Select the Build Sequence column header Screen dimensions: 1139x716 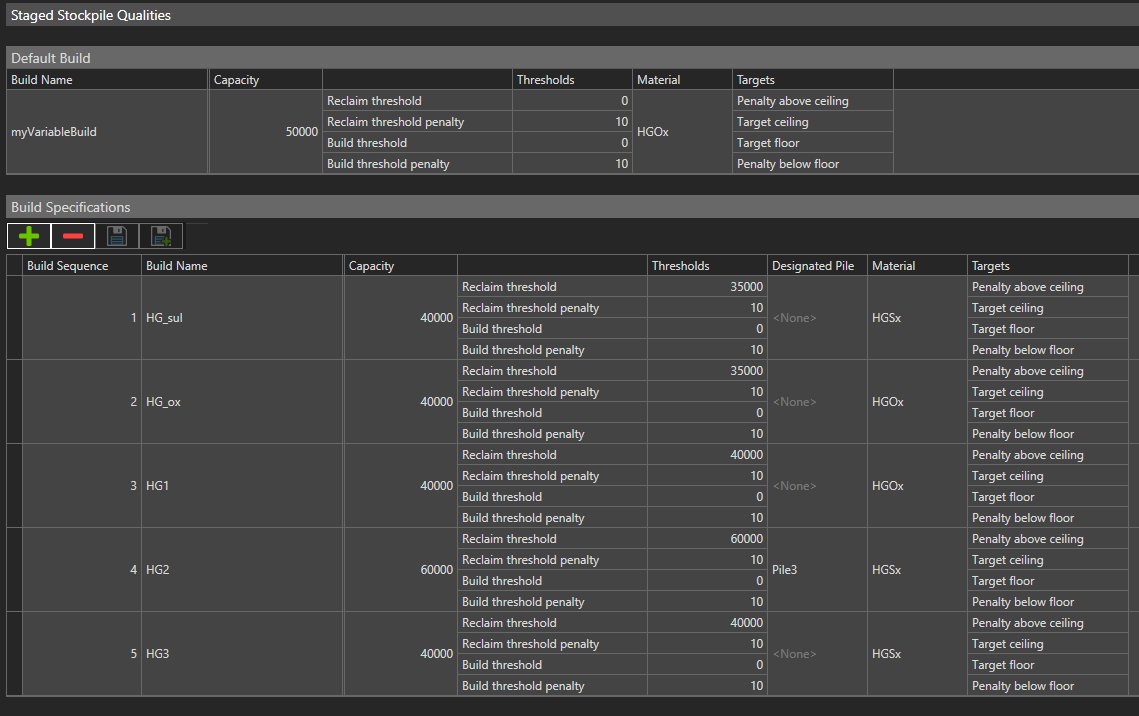(x=80, y=266)
